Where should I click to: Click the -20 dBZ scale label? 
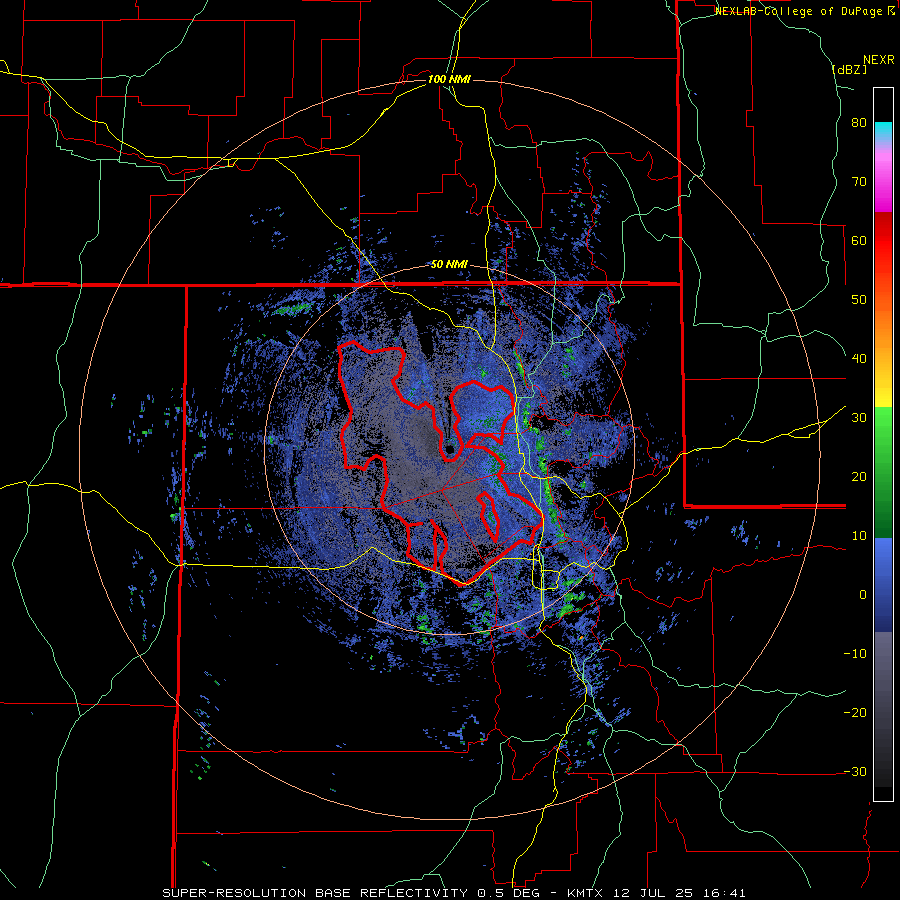855,713
